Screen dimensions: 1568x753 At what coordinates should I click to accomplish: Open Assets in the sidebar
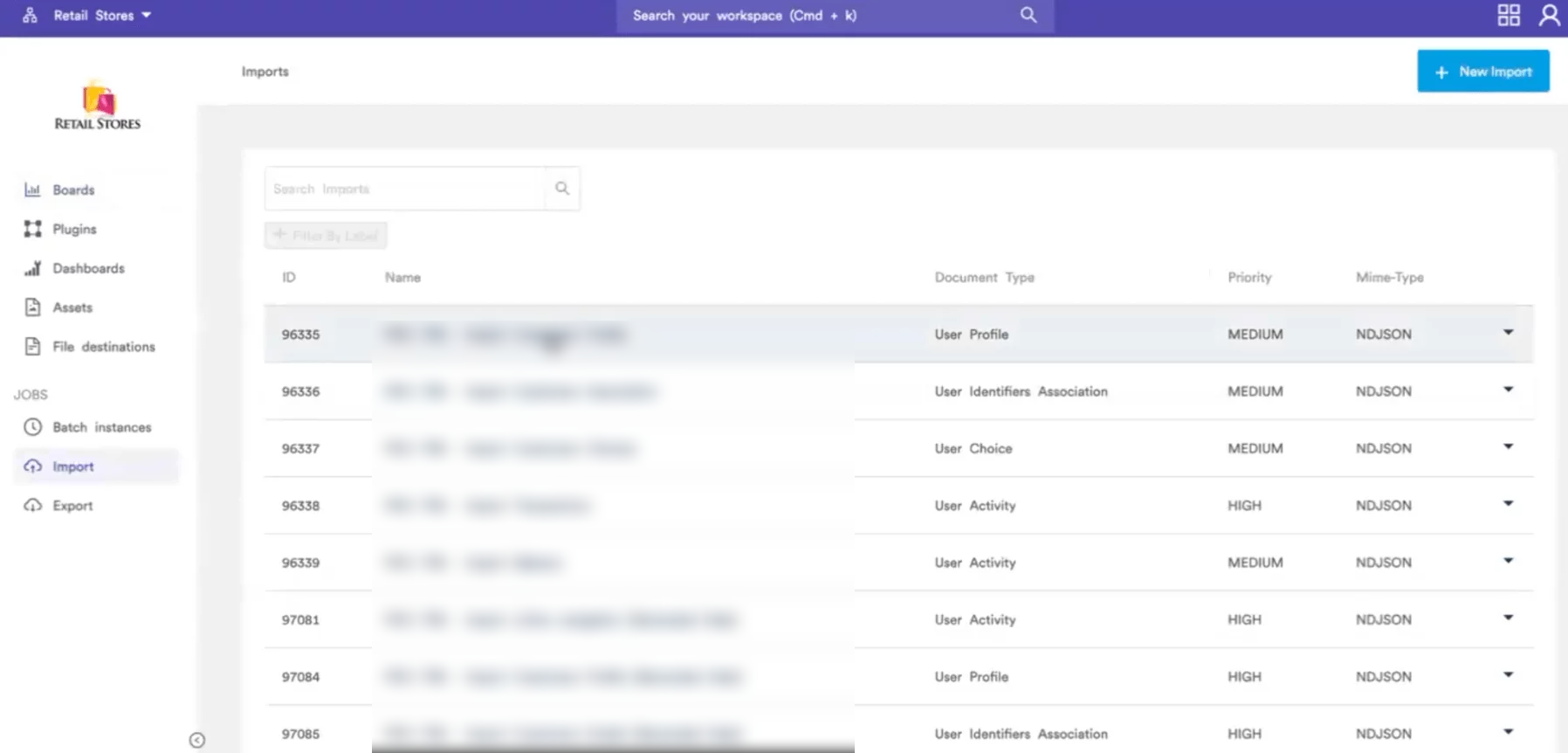[x=72, y=307]
